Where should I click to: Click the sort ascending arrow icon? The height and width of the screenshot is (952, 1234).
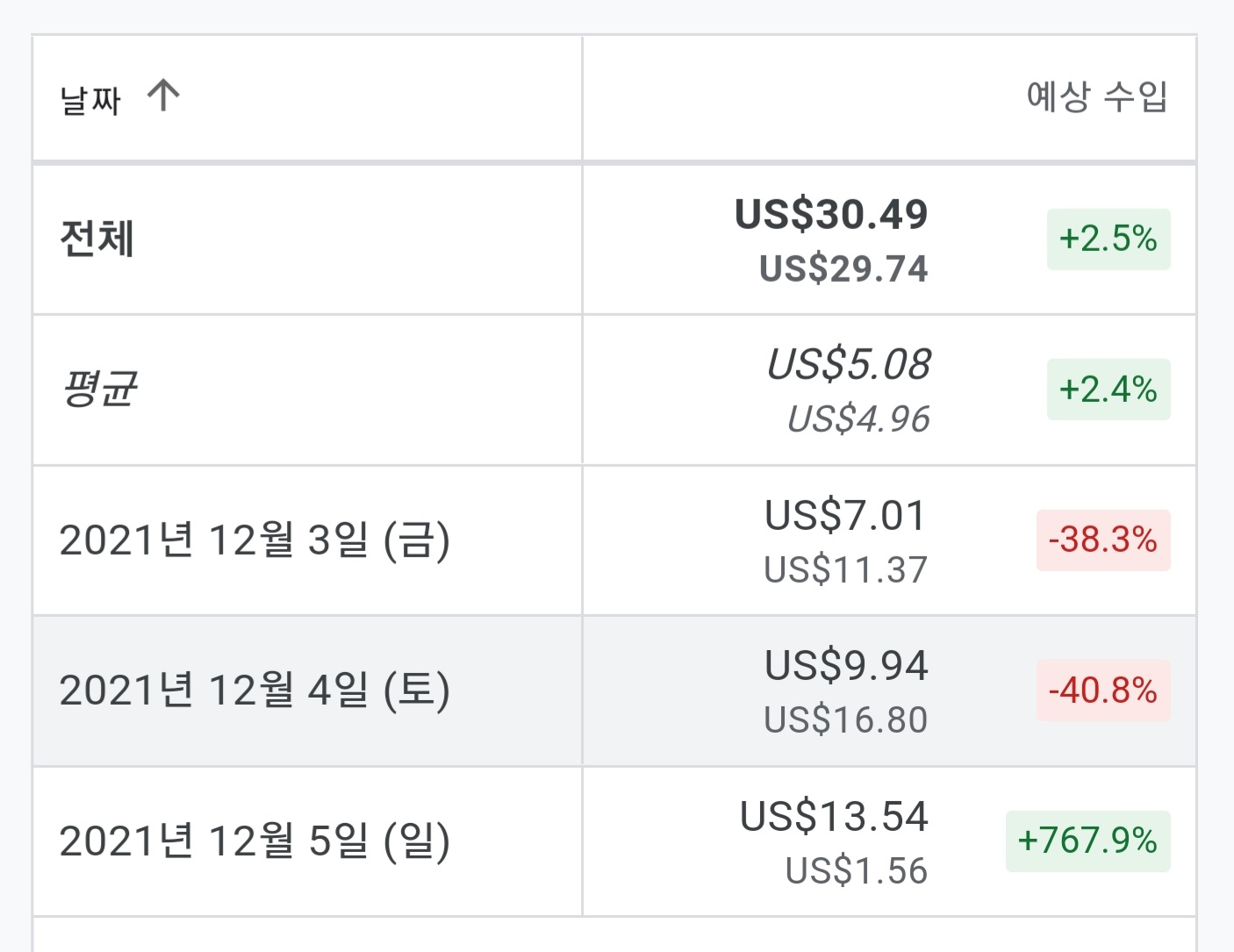coord(163,95)
